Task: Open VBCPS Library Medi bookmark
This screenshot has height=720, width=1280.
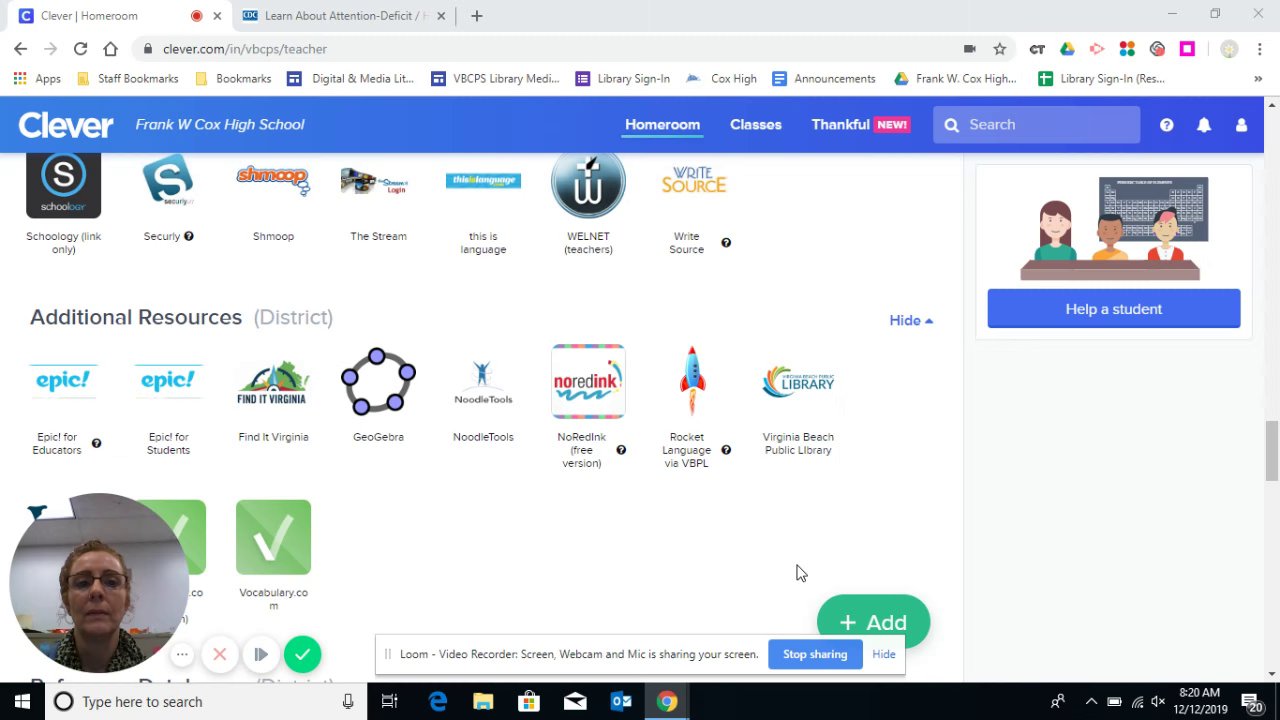Action: coord(496,79)
